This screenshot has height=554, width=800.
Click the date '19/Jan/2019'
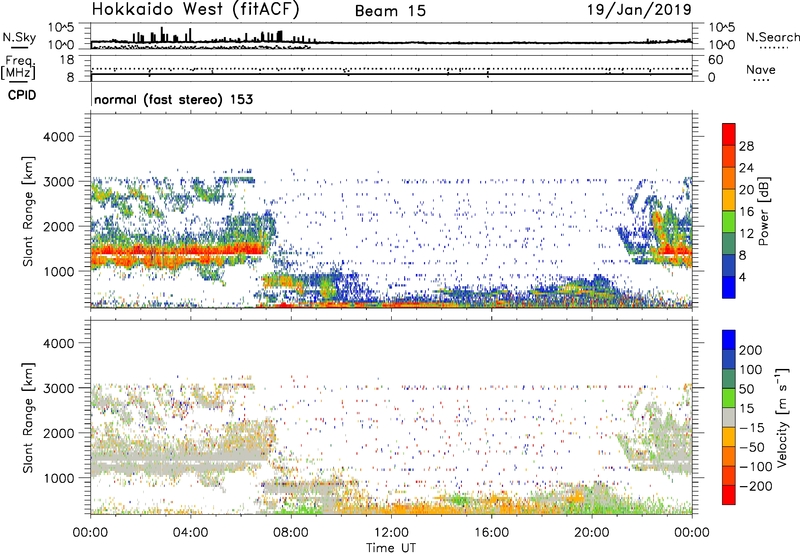click(x=639, y=9)
